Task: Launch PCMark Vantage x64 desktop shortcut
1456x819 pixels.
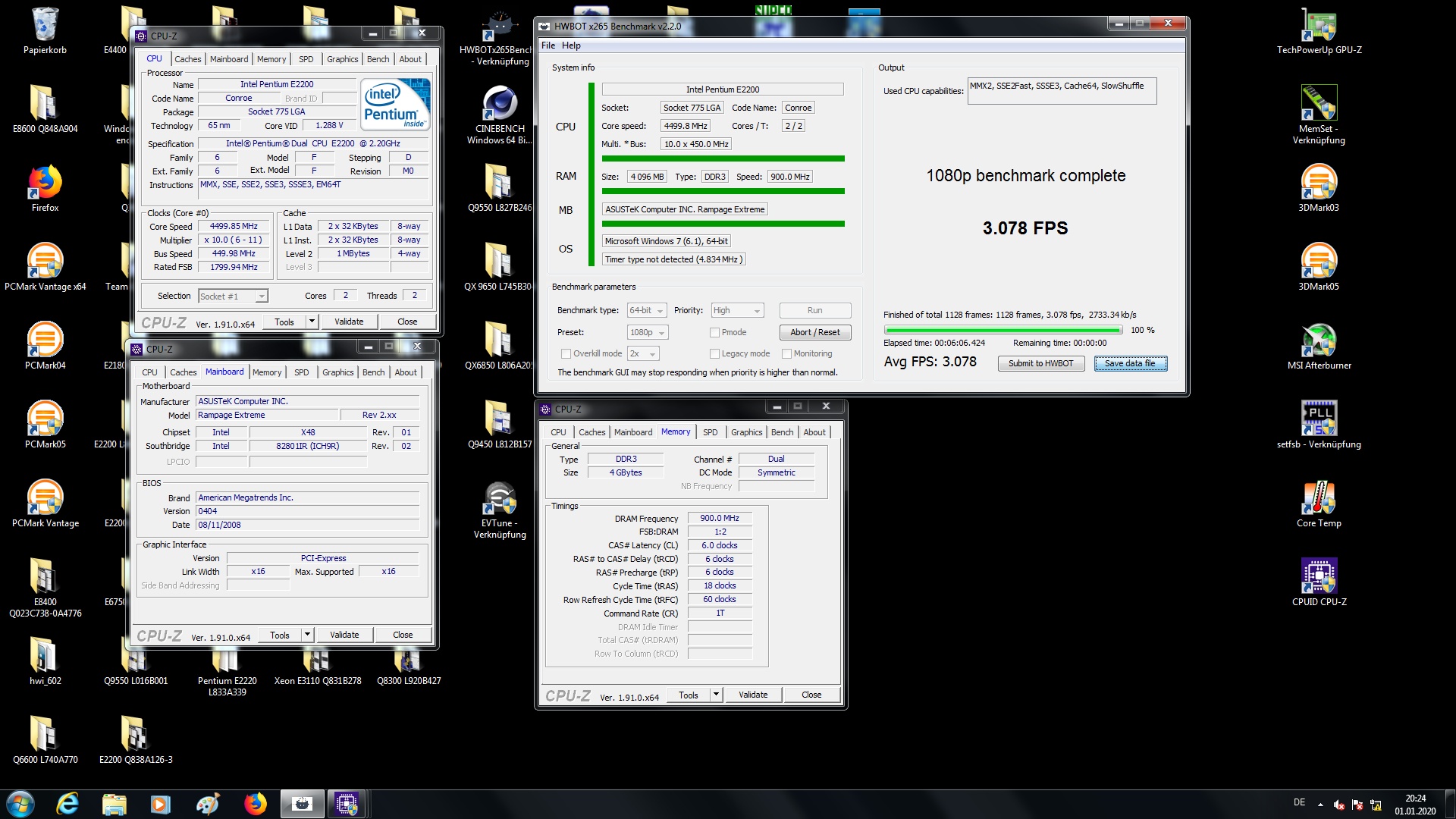Action: [x=45, y=267]
